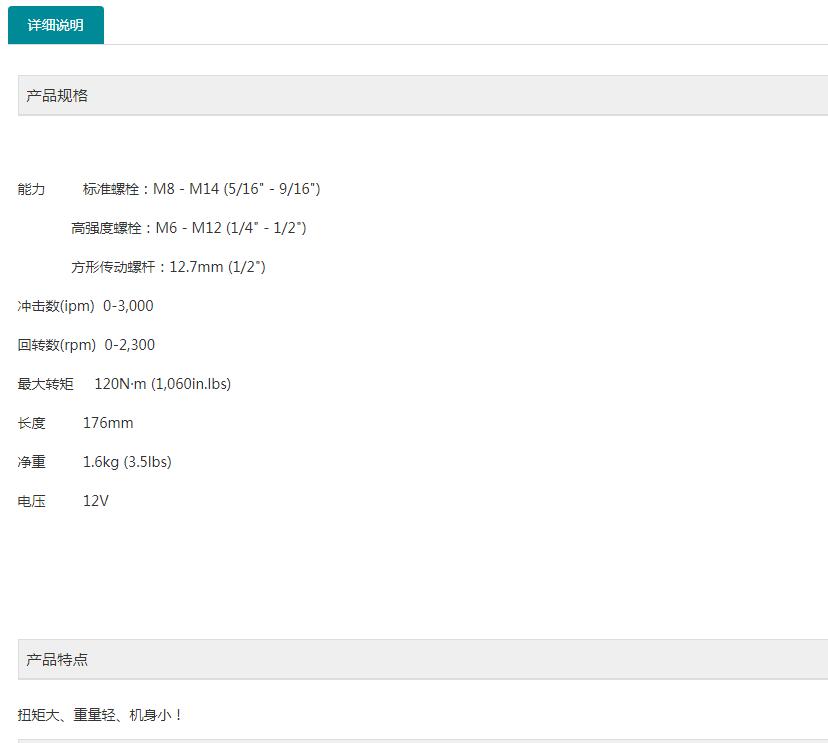The width and height of the screenshot is (828, 743).
Task: Select the 冲击数(ipm) label
Action: pos(55,306)
